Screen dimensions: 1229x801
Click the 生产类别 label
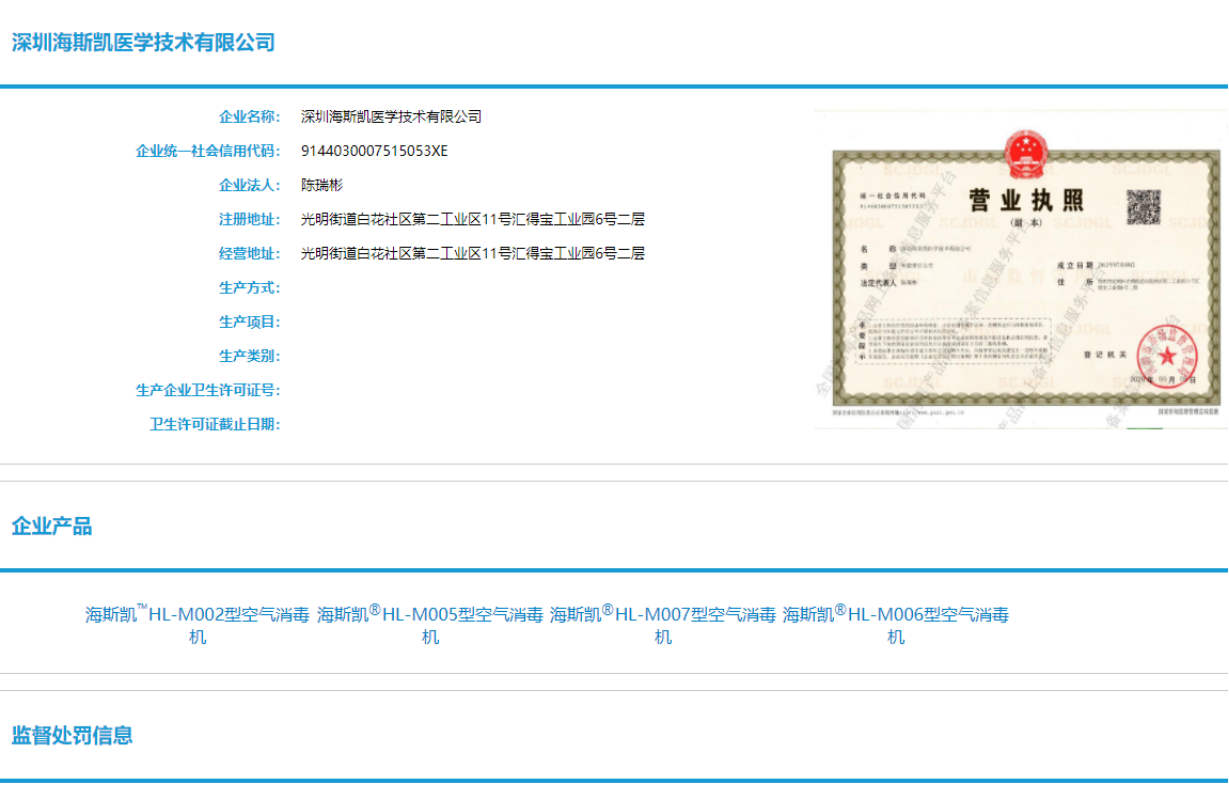(250, 355)
